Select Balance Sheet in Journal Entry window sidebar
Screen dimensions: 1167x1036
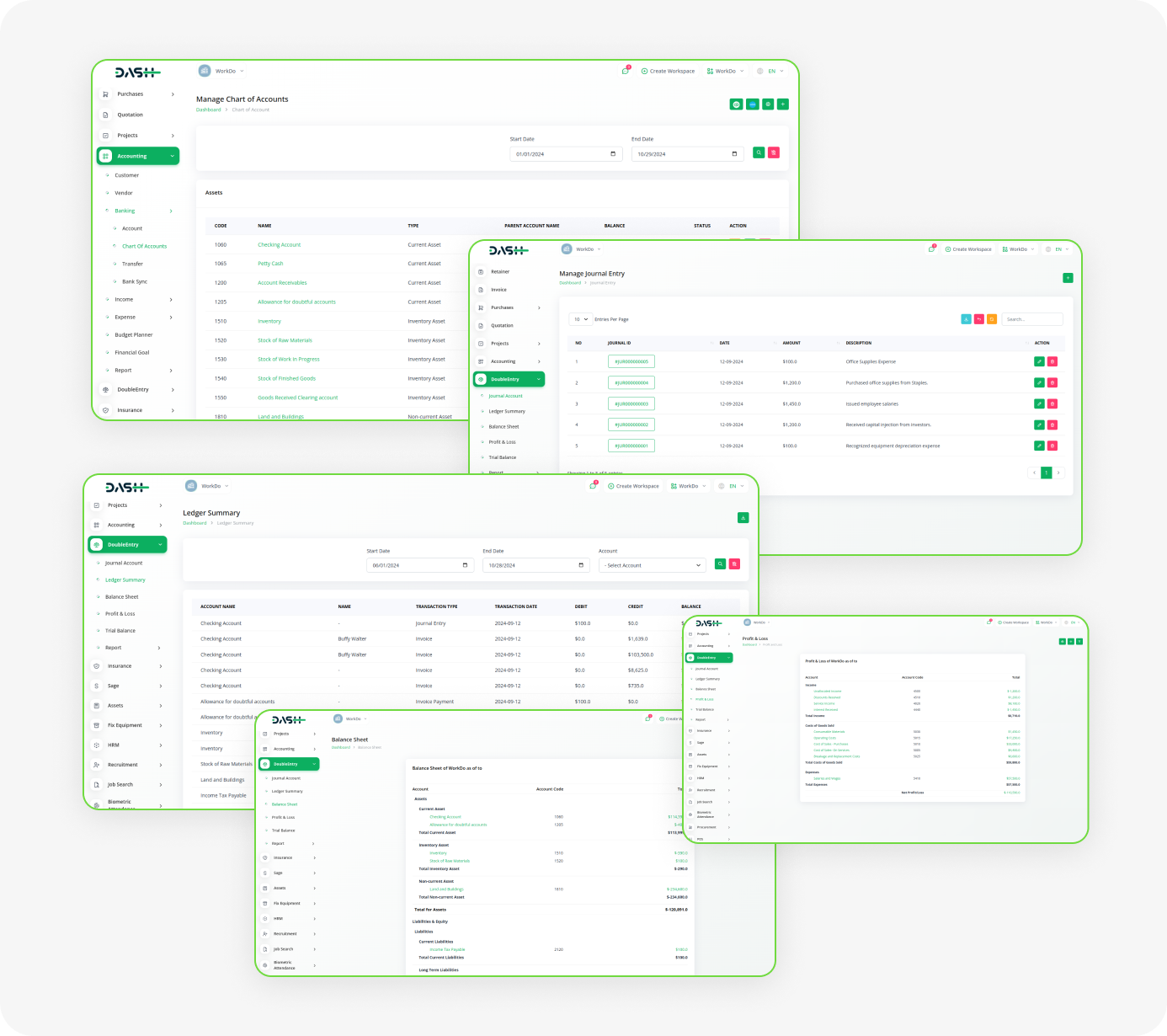coord(504,427)
